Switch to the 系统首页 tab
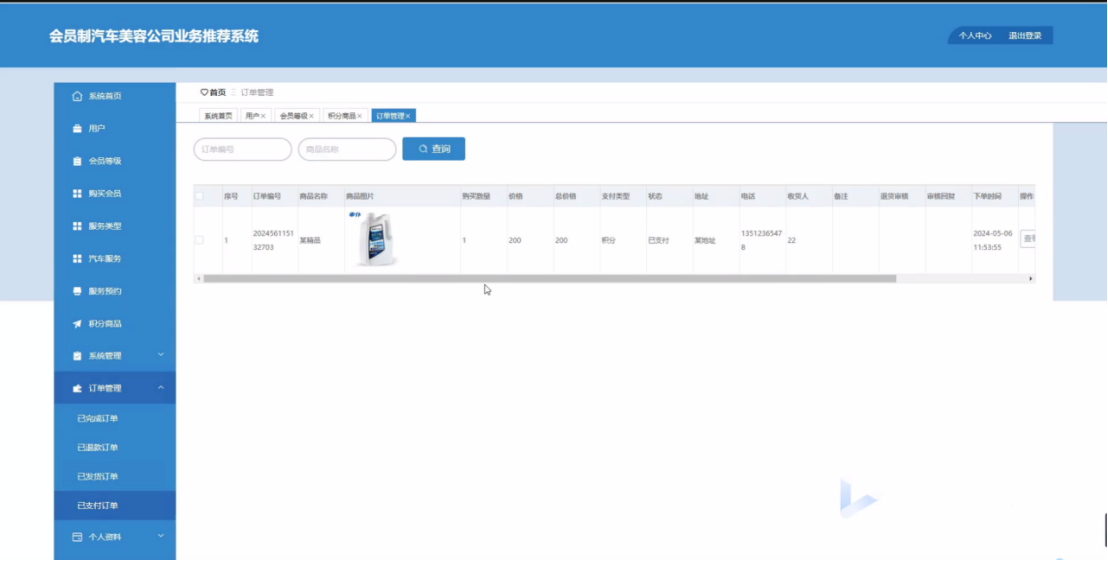Screen dimensions: 1108x561 [218, 116]
